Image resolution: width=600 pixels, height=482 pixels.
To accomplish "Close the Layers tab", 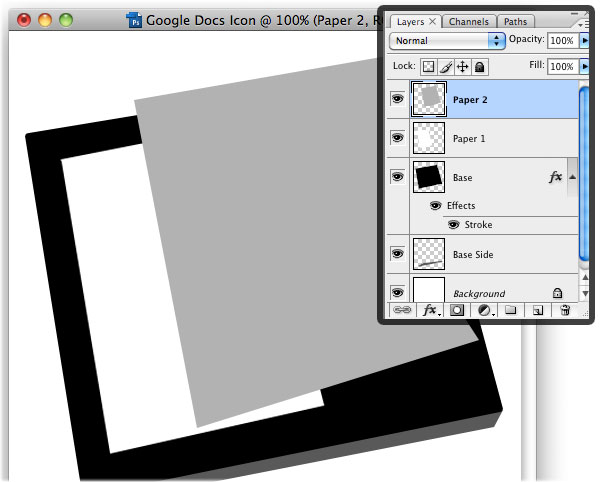I will tap(432, 21).
